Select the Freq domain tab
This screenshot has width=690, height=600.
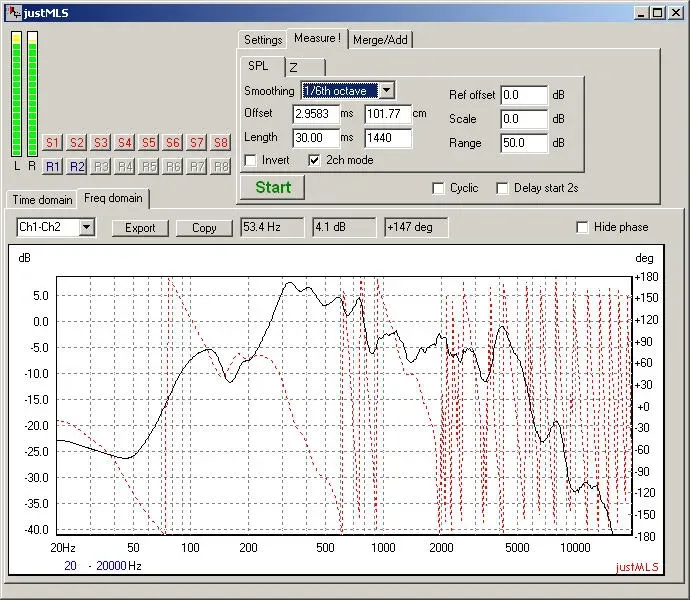pos(114,199)
